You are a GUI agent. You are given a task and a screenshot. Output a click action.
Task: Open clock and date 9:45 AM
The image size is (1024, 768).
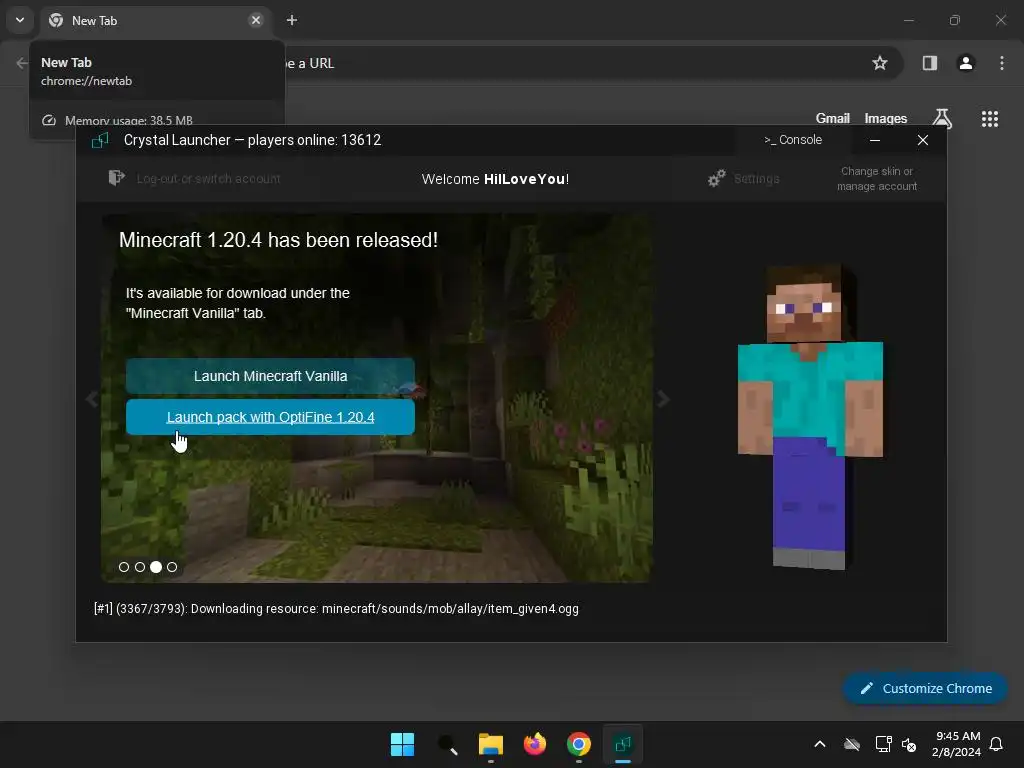957,744
